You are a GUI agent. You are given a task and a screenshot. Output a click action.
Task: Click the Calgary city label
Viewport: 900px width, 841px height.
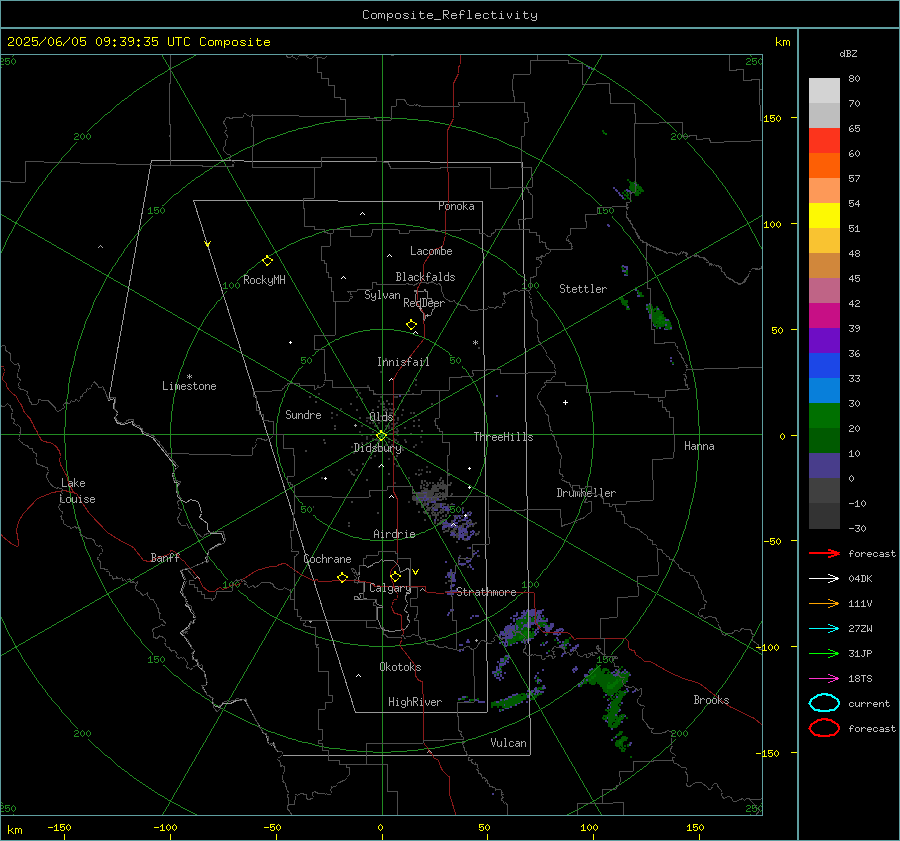(x=390, y=588)
